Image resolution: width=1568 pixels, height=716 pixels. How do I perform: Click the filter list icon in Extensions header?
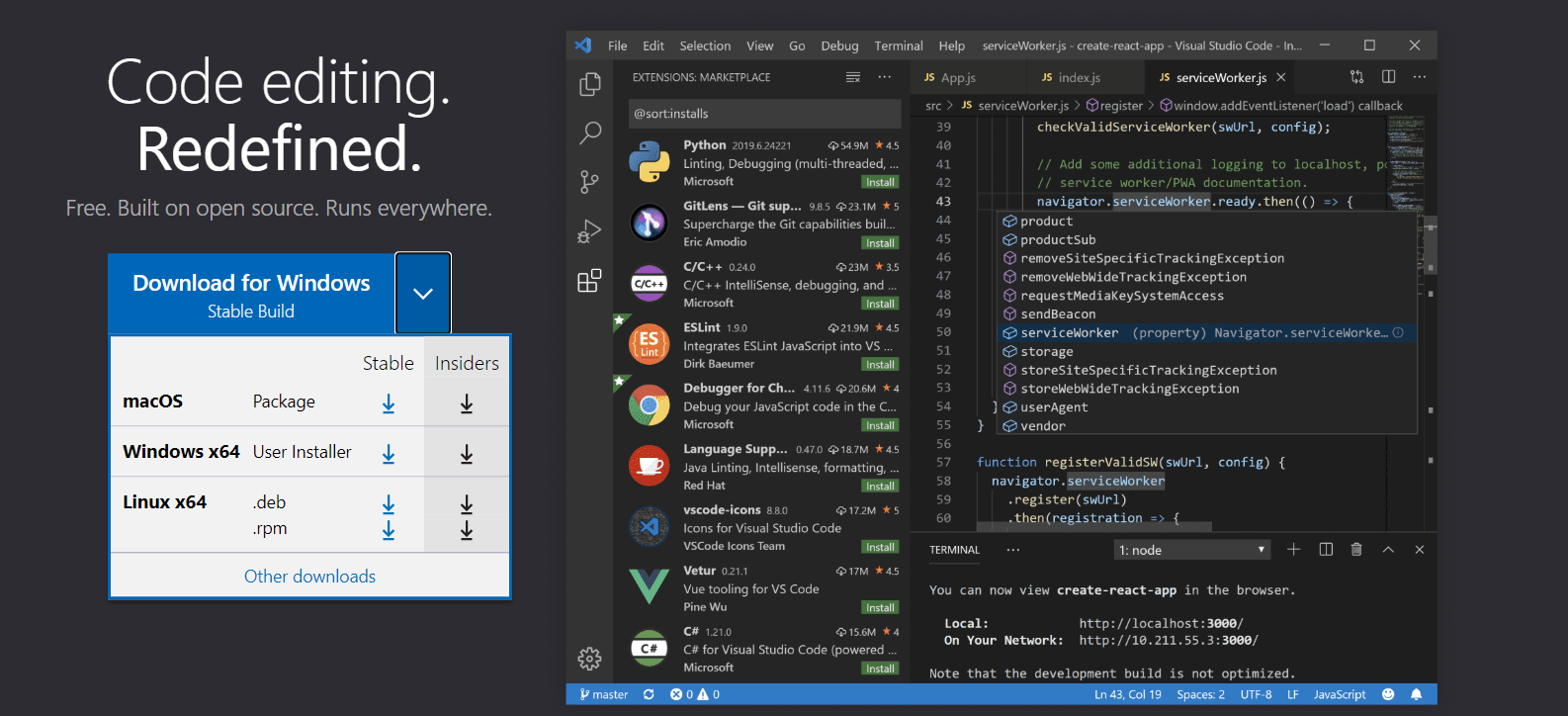pyautogui.click(x=853, y=77)
